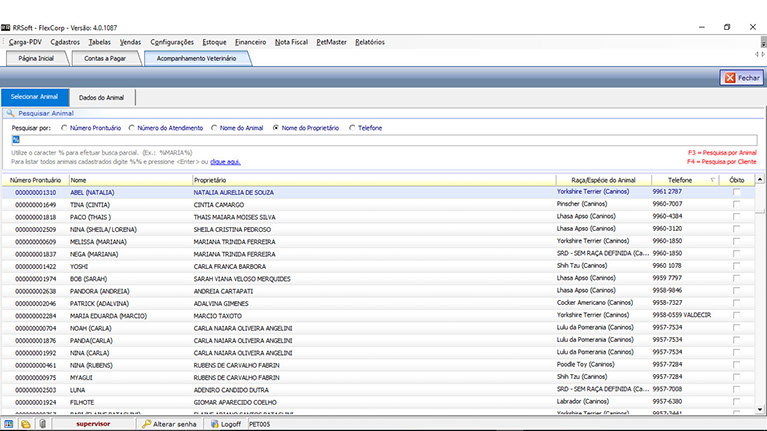
Task: Open the Telefone column filter arrow
Action: 712,180
